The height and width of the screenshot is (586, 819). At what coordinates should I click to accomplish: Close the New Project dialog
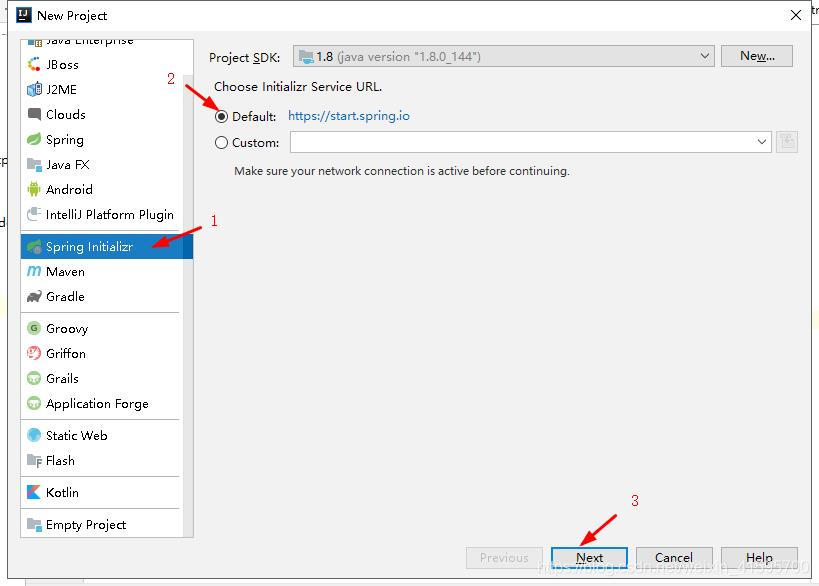795,15
